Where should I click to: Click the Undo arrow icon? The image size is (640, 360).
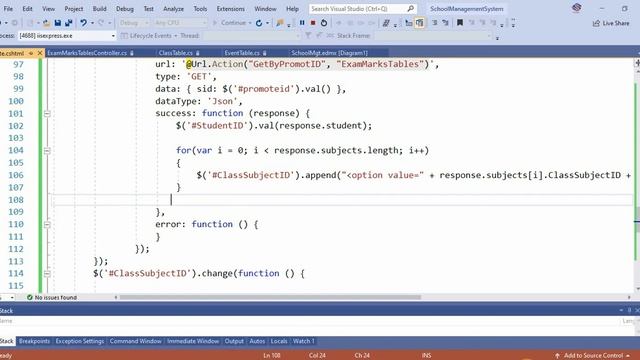83,23
